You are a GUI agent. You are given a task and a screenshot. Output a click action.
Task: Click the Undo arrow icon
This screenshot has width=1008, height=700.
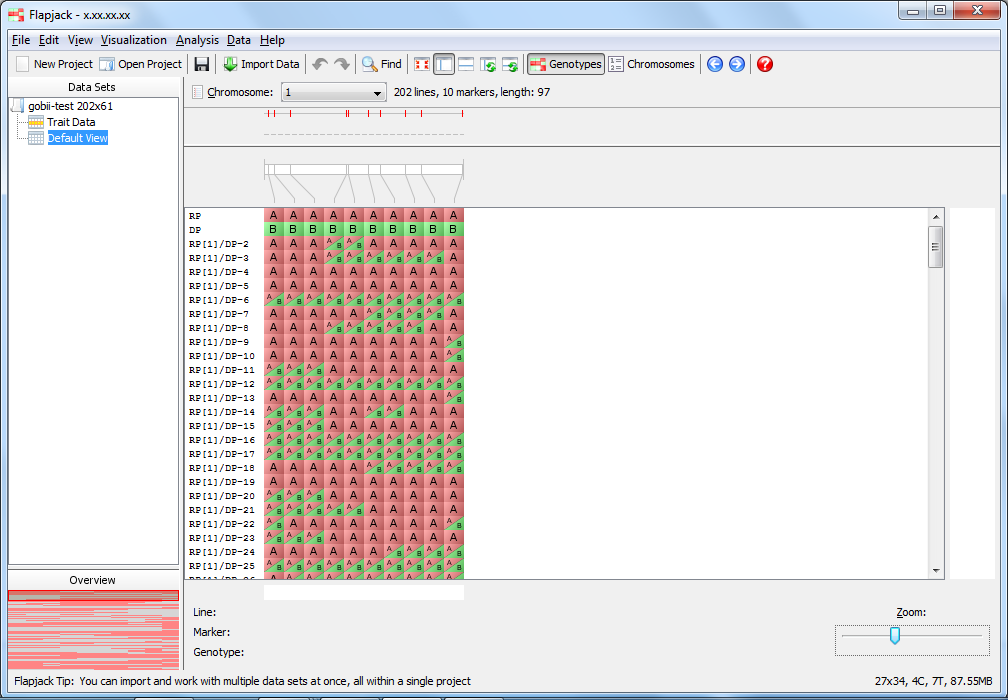320,64
